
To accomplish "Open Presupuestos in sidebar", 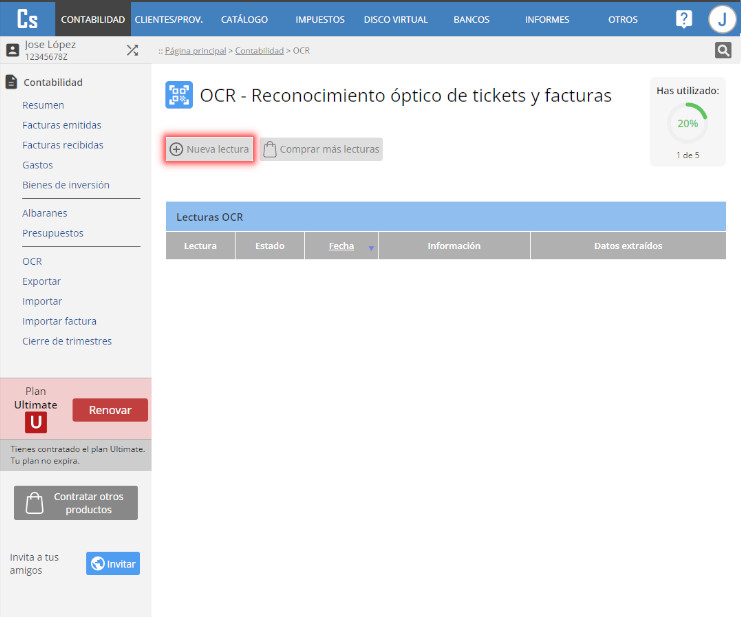I will coord(52,233).
